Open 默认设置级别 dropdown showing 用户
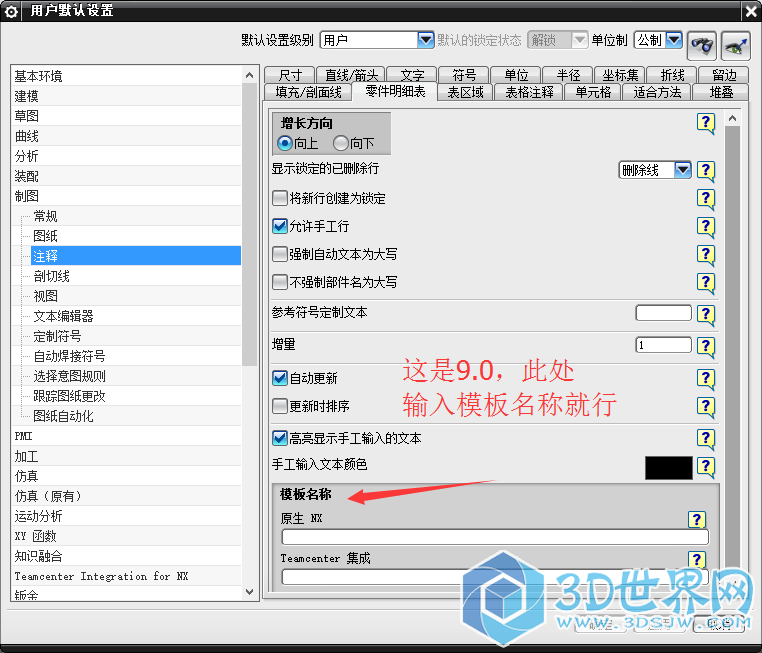The image size is (762, 653). (x=377, y=40)
